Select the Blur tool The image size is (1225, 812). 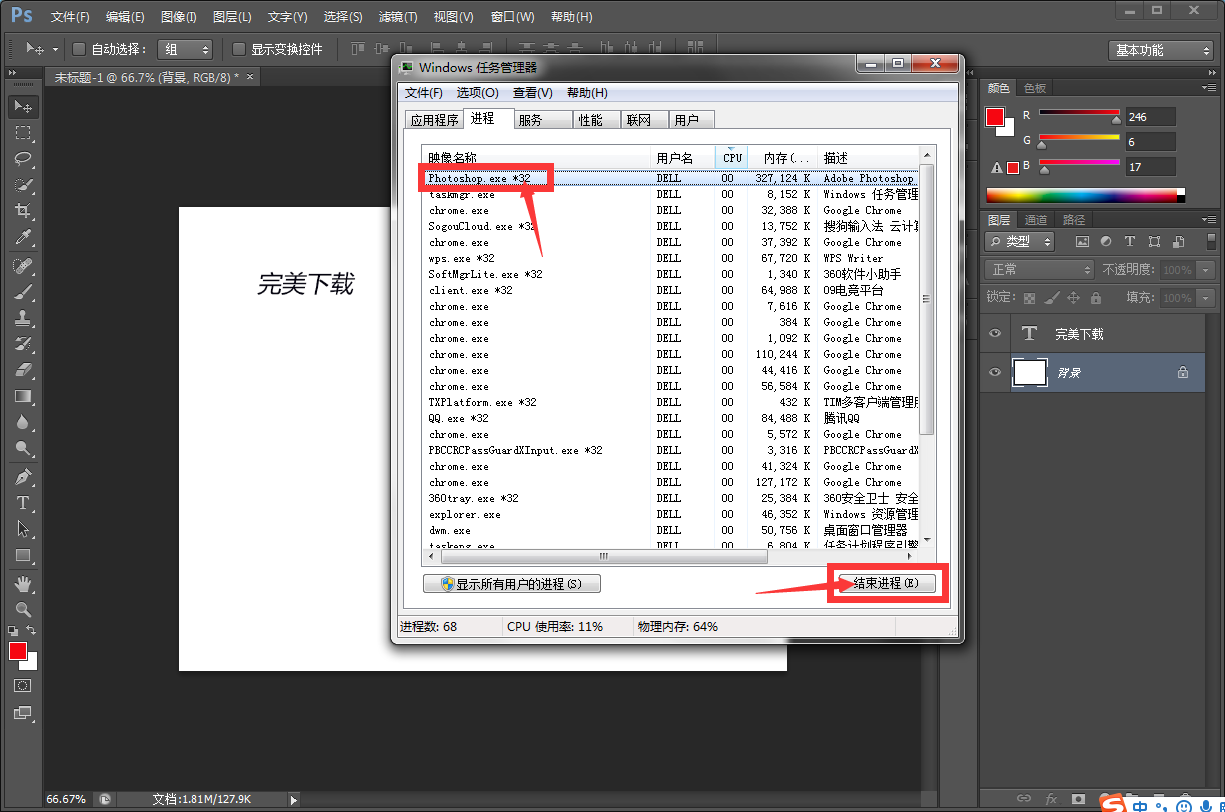pyautogui.click(x=23, y=422)
